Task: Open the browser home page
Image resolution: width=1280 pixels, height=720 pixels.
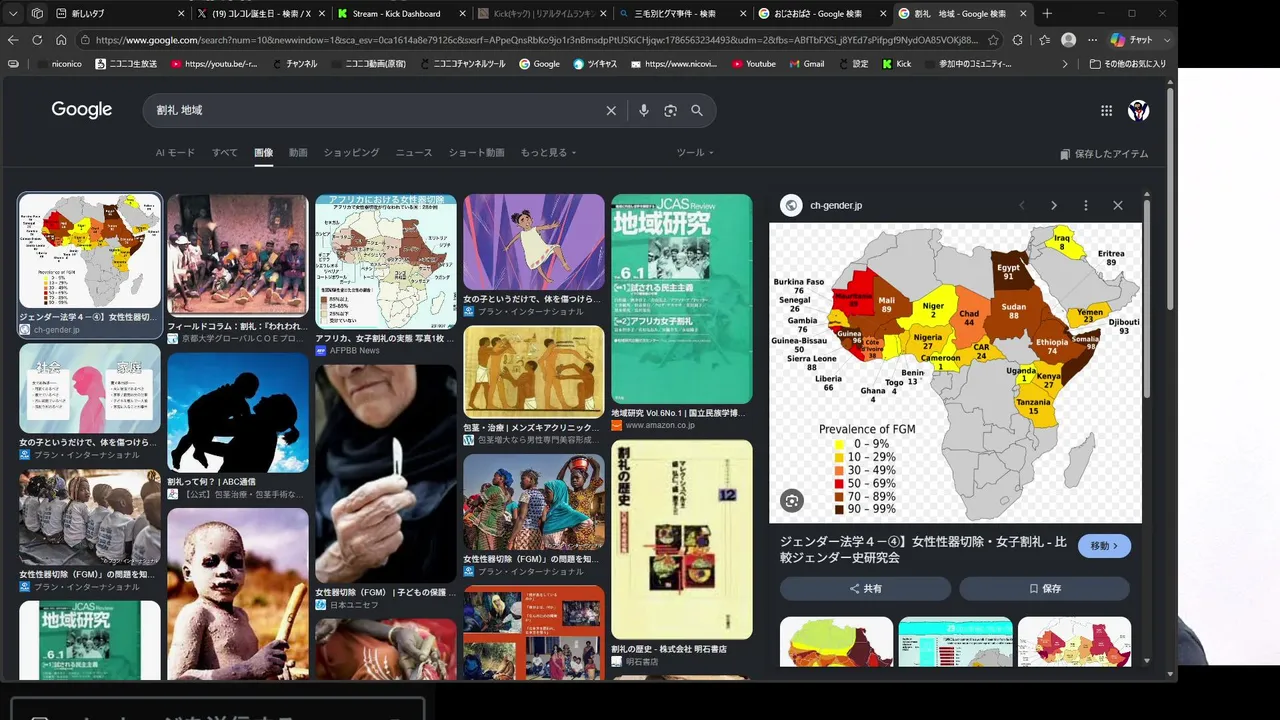Action: 61,40
